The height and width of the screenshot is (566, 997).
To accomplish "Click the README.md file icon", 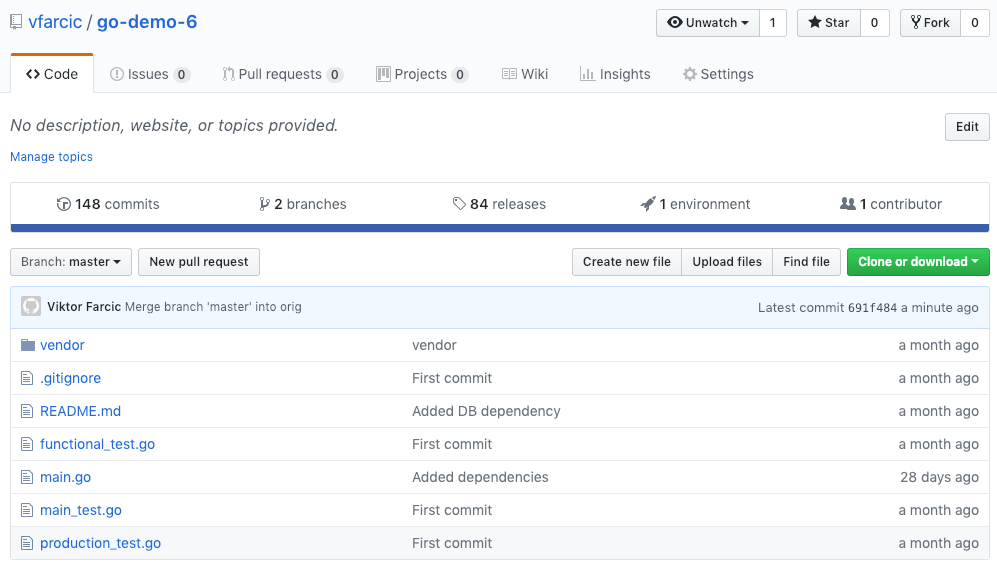I will click(27, 411).
